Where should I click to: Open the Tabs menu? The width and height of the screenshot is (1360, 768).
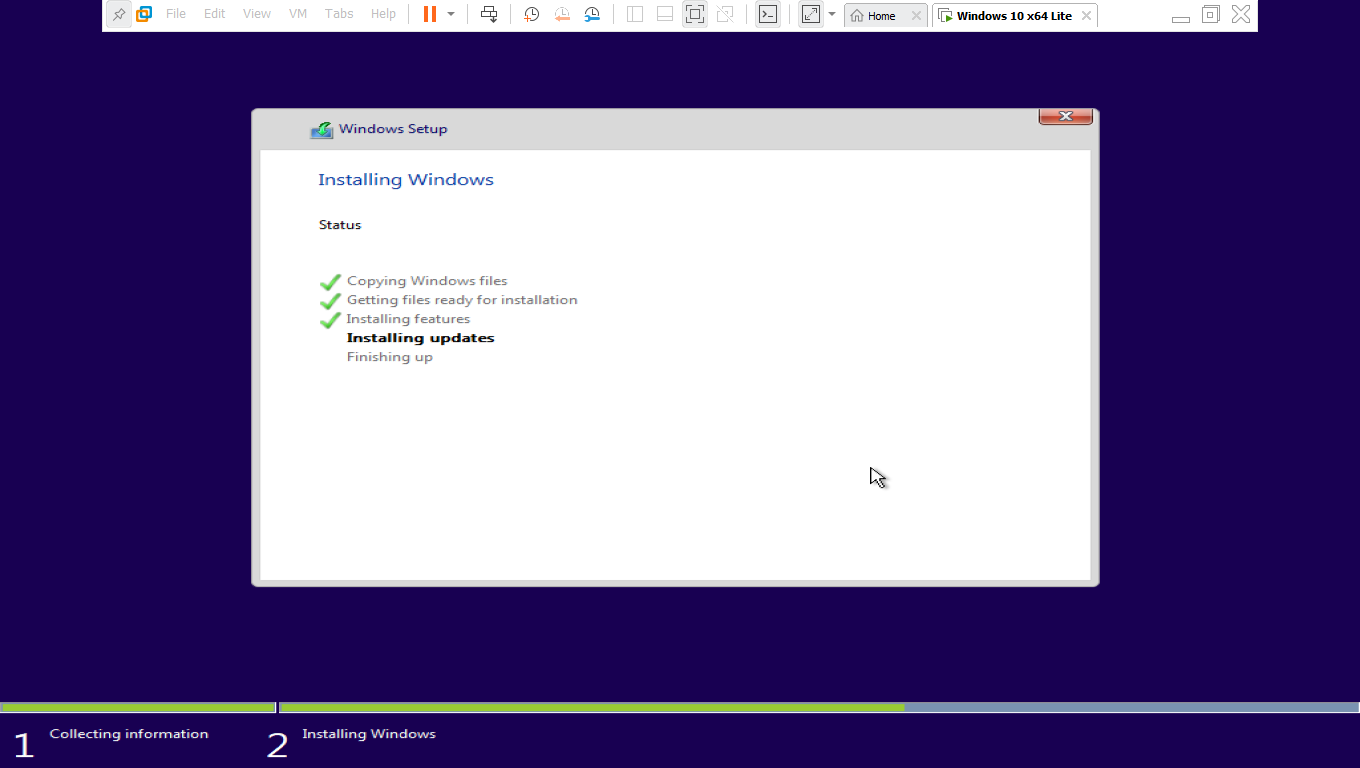pos(339,14)
